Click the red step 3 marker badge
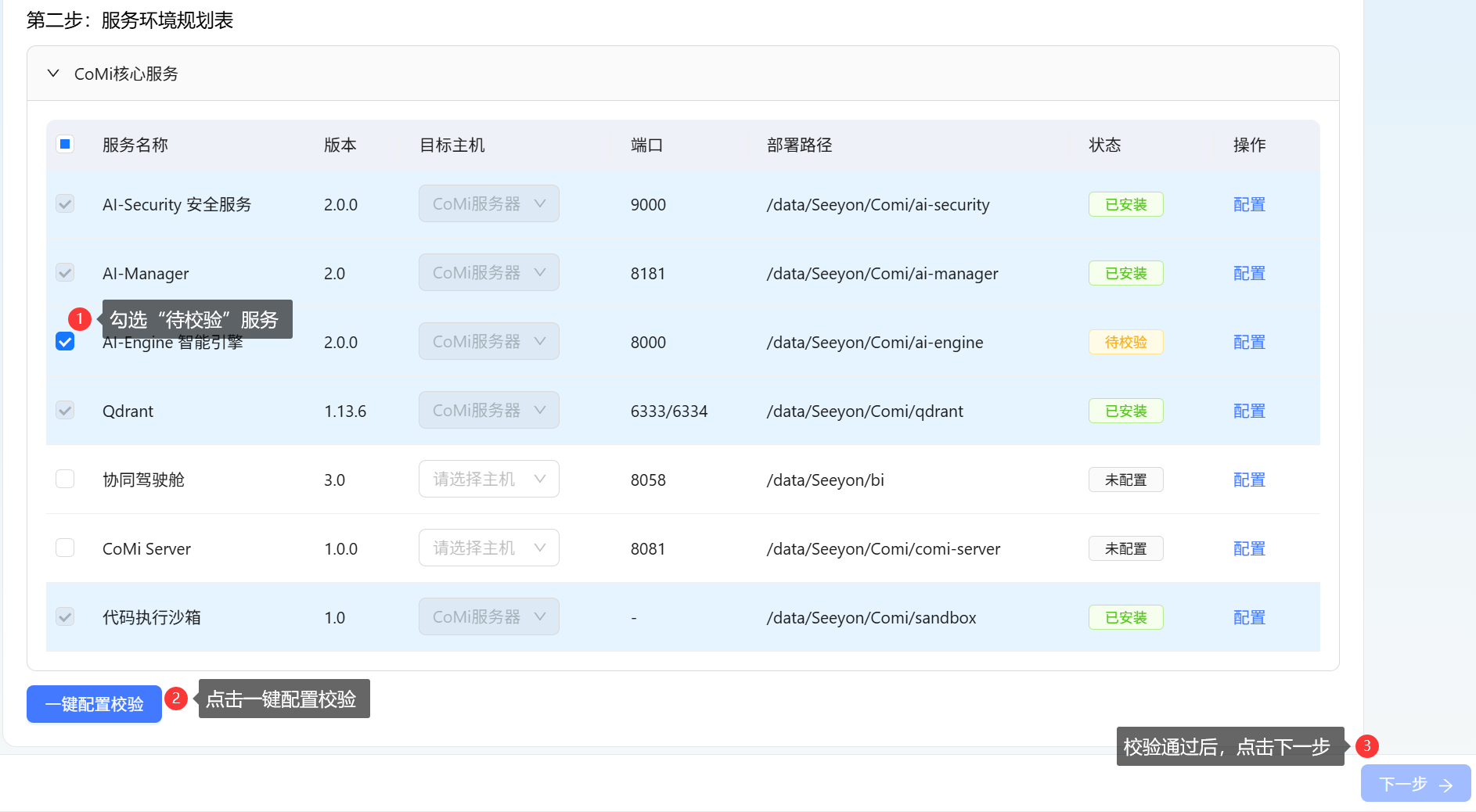 [1366, 746]
